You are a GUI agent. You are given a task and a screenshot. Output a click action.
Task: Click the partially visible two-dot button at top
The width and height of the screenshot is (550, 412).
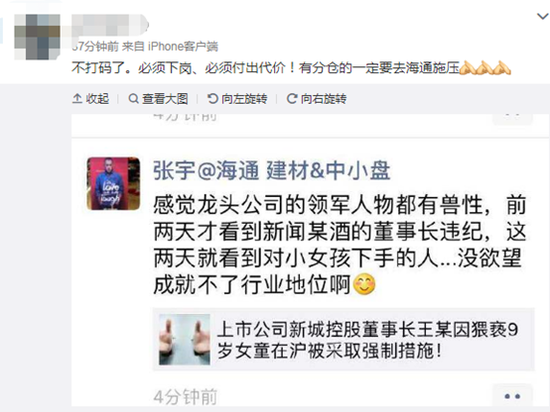[512, 118]
